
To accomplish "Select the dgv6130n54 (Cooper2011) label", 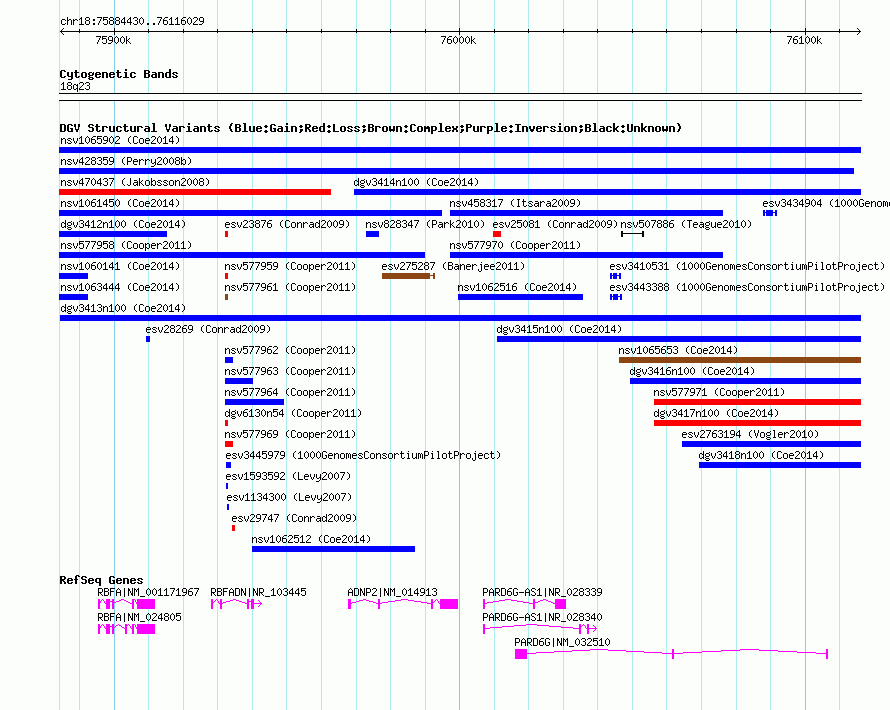I will (x=293, y=413).
